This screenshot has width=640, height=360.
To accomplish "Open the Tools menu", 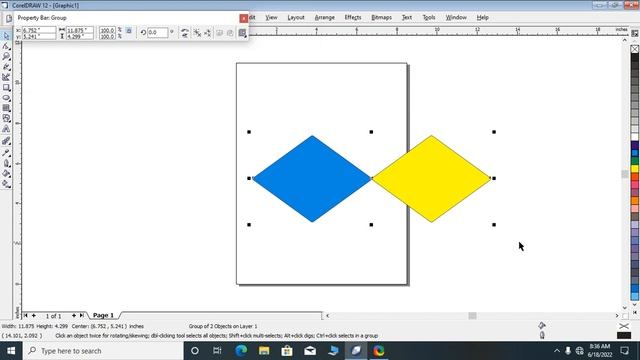I will 429,18.
